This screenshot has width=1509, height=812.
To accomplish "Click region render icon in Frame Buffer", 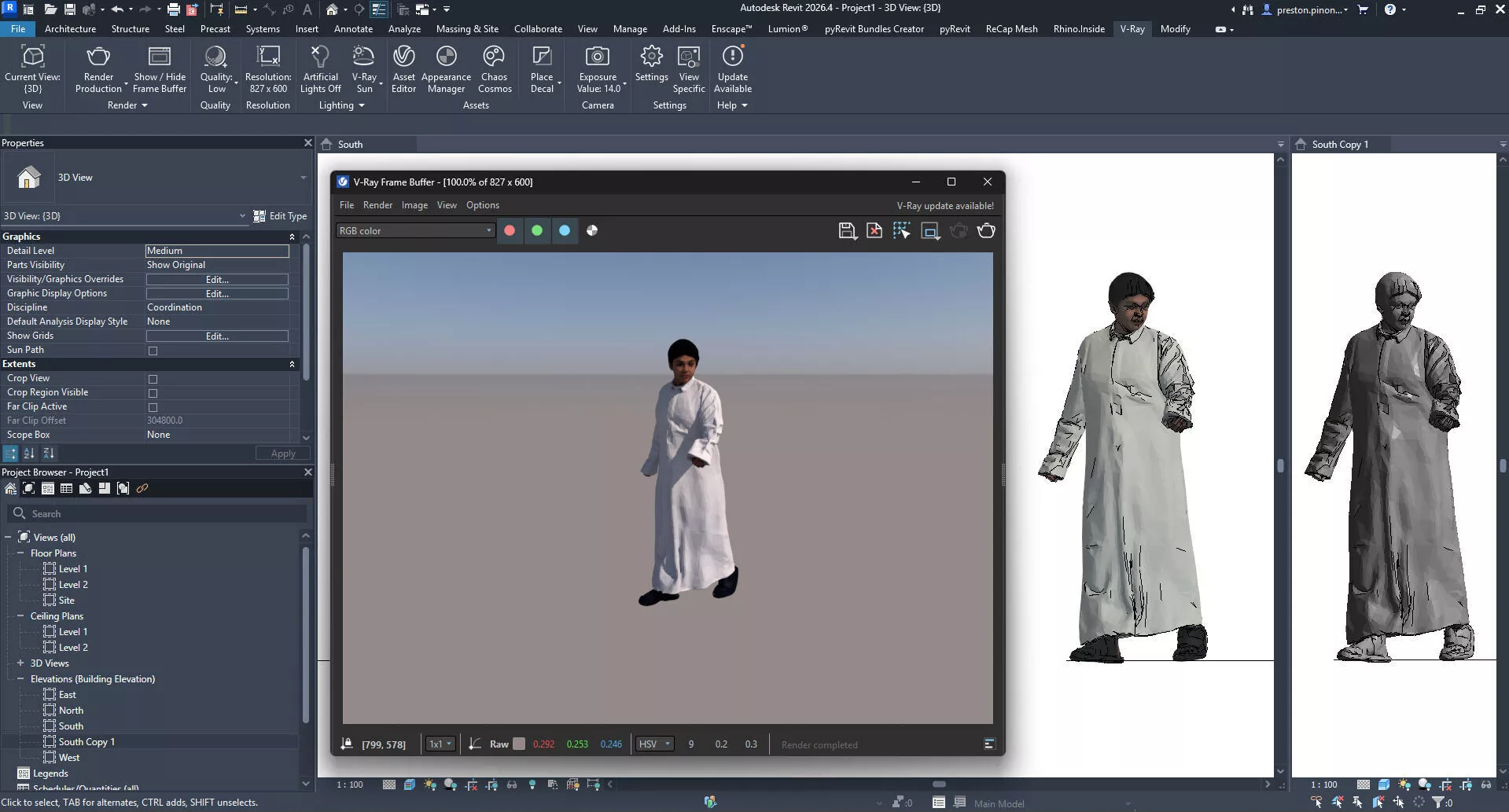I will (901, 230).
